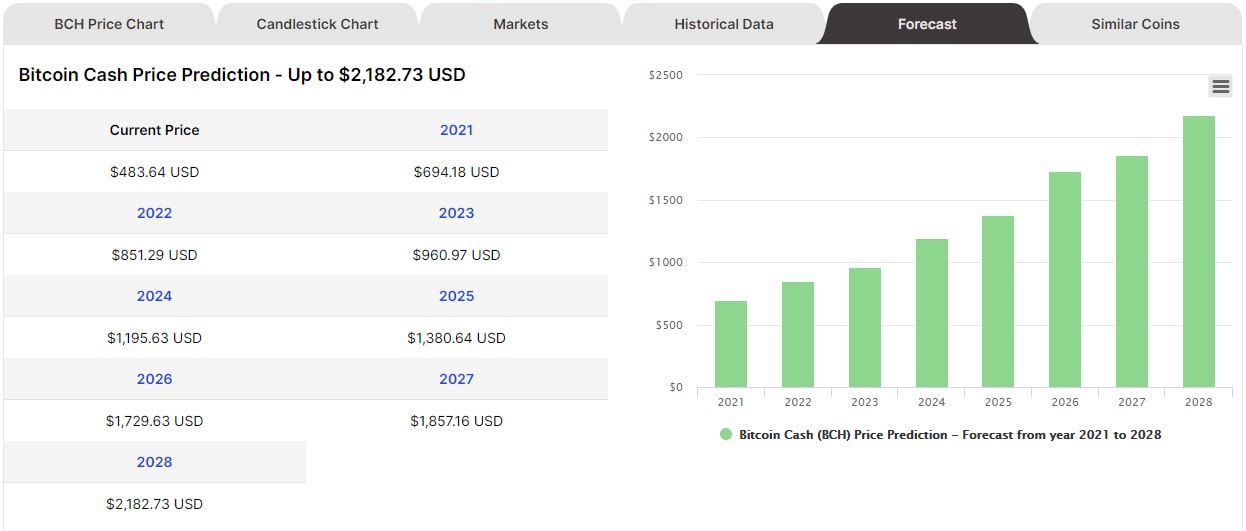Click the 2022 year link in table
The height and width of the screenshot is (531, 1246).
click(x=154, y=213)
